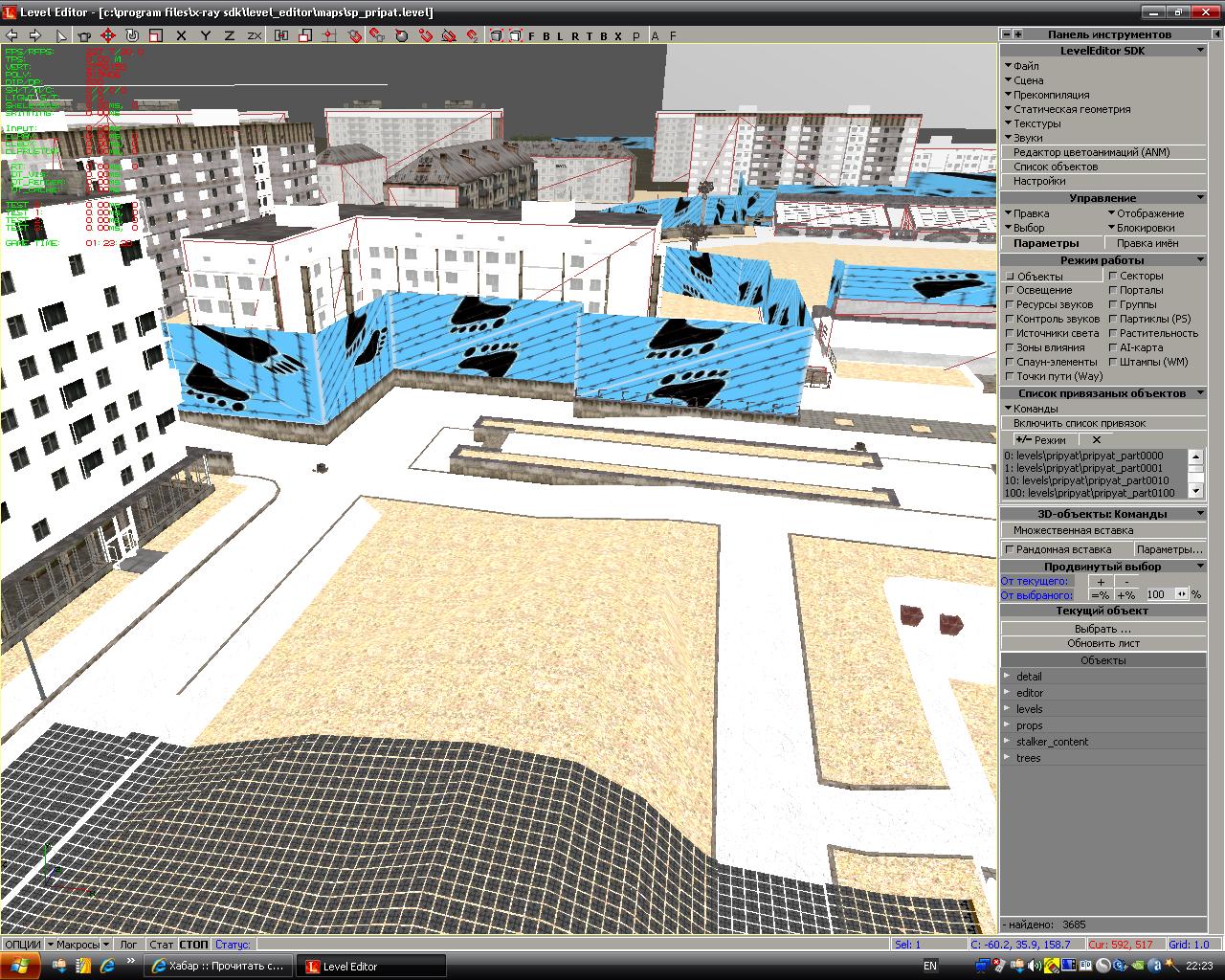
Task: Enable the Порталы edit mode
Action: pos(1136,290)
